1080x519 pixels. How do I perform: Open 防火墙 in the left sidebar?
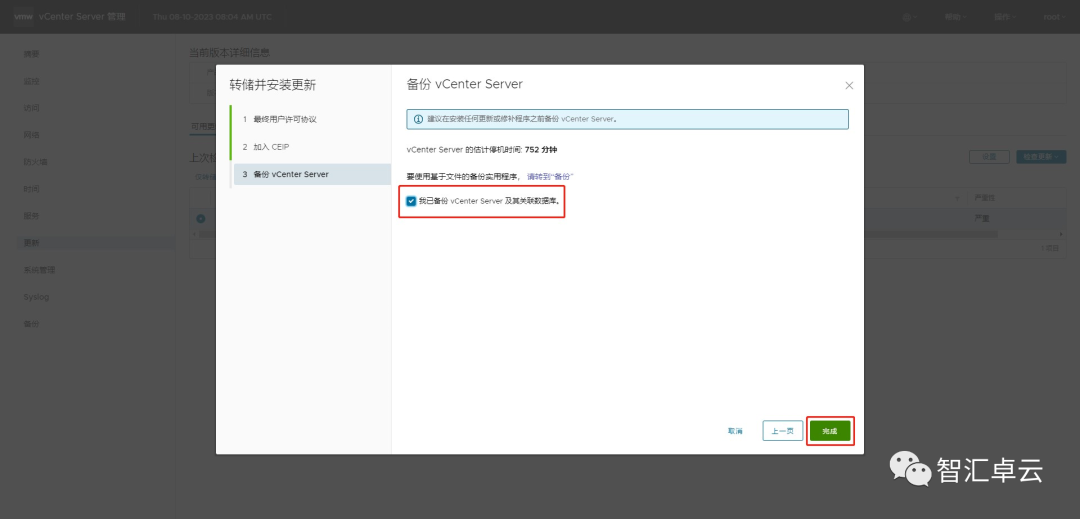[35, 162]
